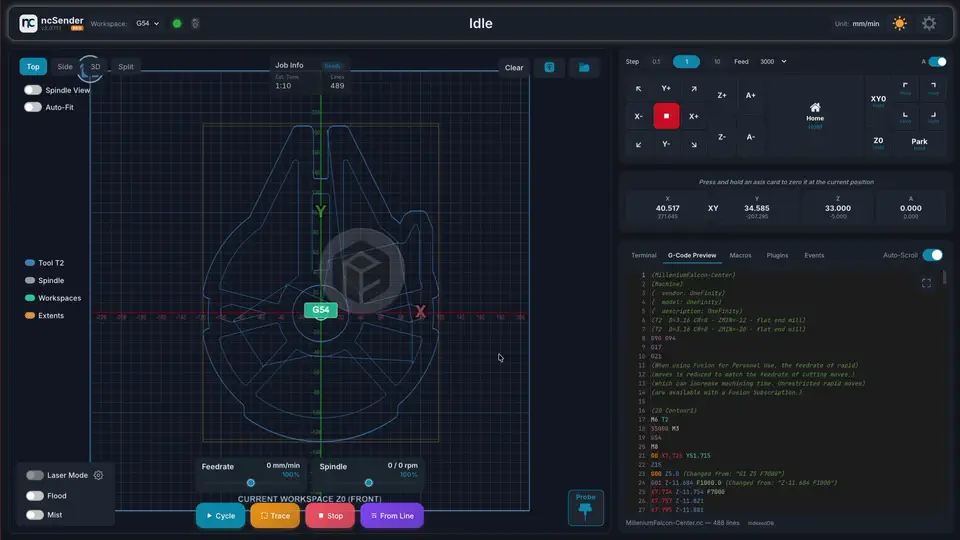The height and width of the screenshot is (540, 960).
Task: Select step size 10
Action: [x=717, y=62]
